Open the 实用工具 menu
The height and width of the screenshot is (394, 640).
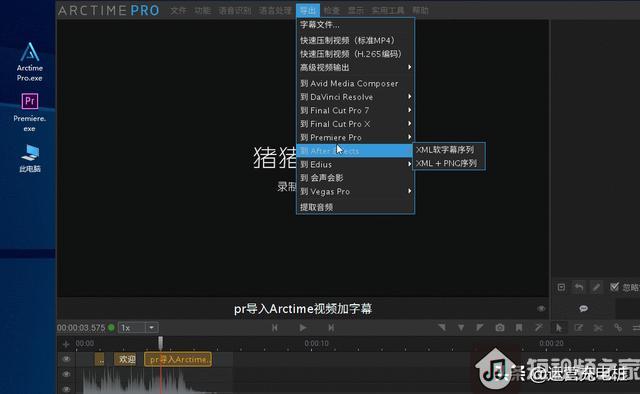[x=388, y=10]
